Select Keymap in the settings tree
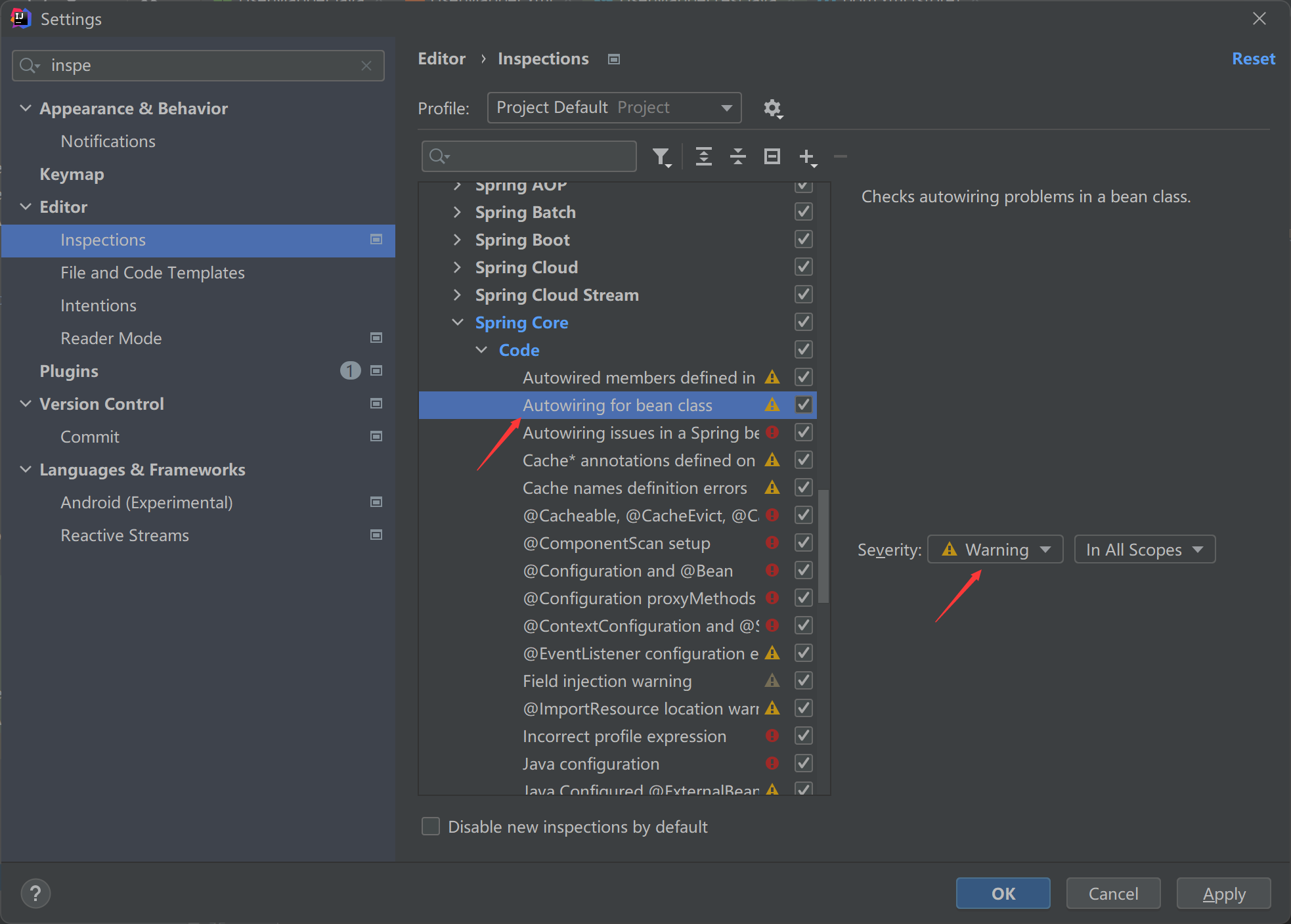 pos(72,174)
